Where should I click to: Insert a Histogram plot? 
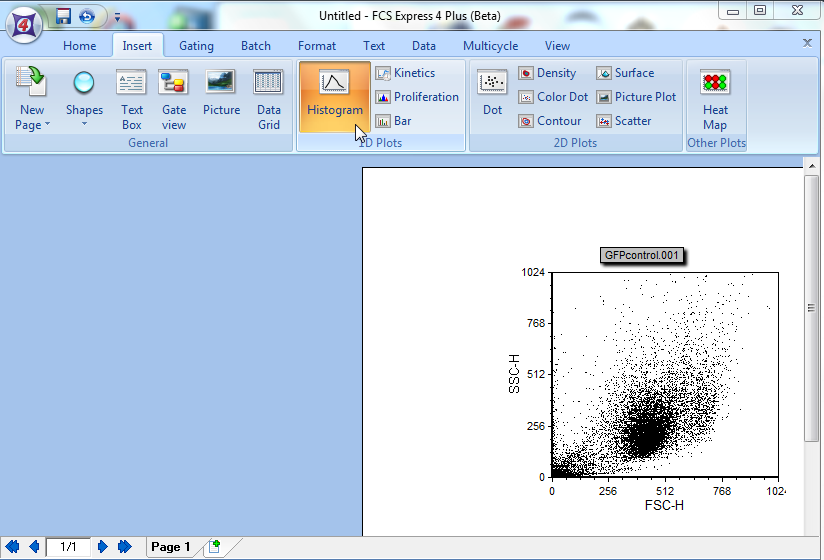(x=335, y=97)
